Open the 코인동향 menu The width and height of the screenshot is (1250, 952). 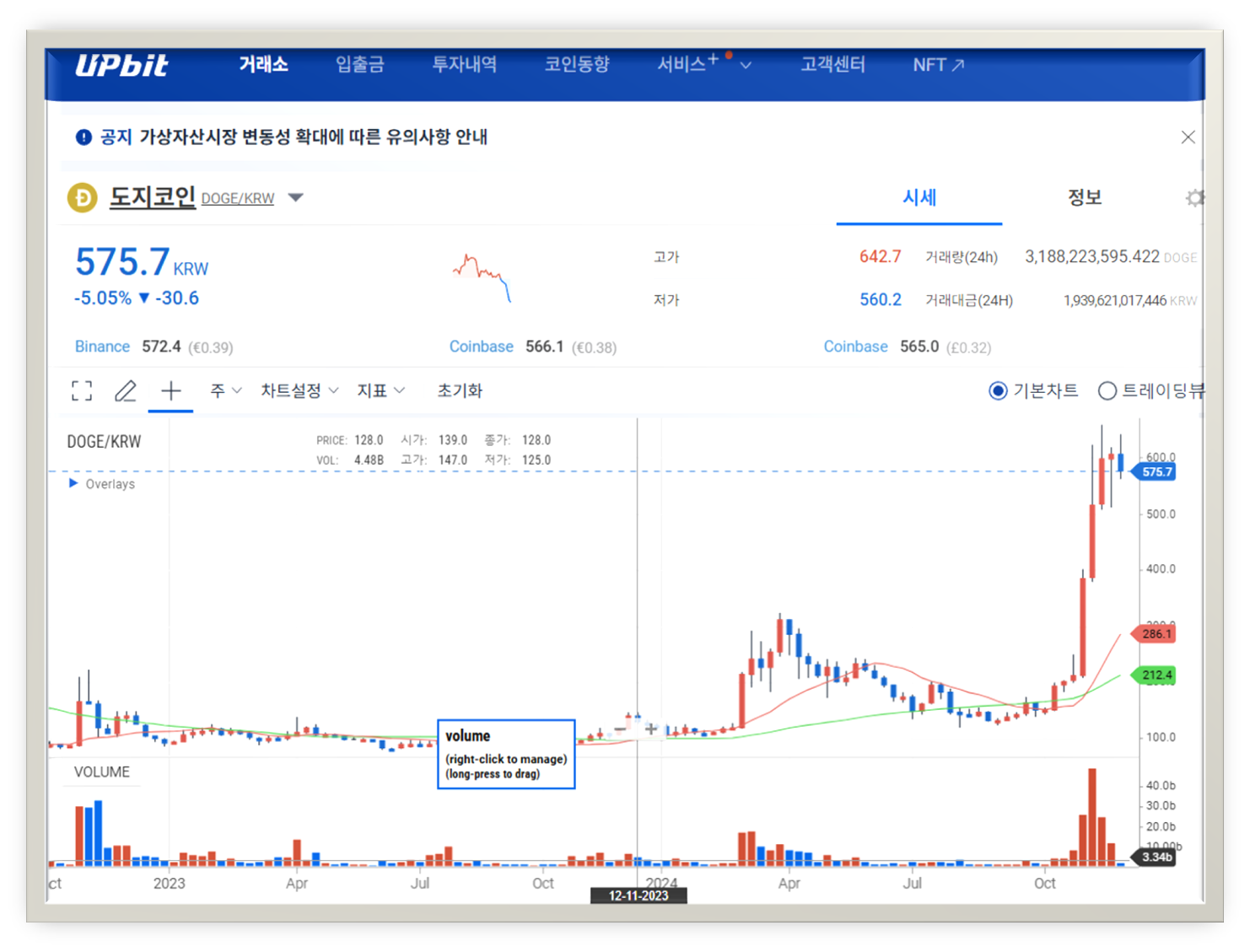tap(577, 64)
